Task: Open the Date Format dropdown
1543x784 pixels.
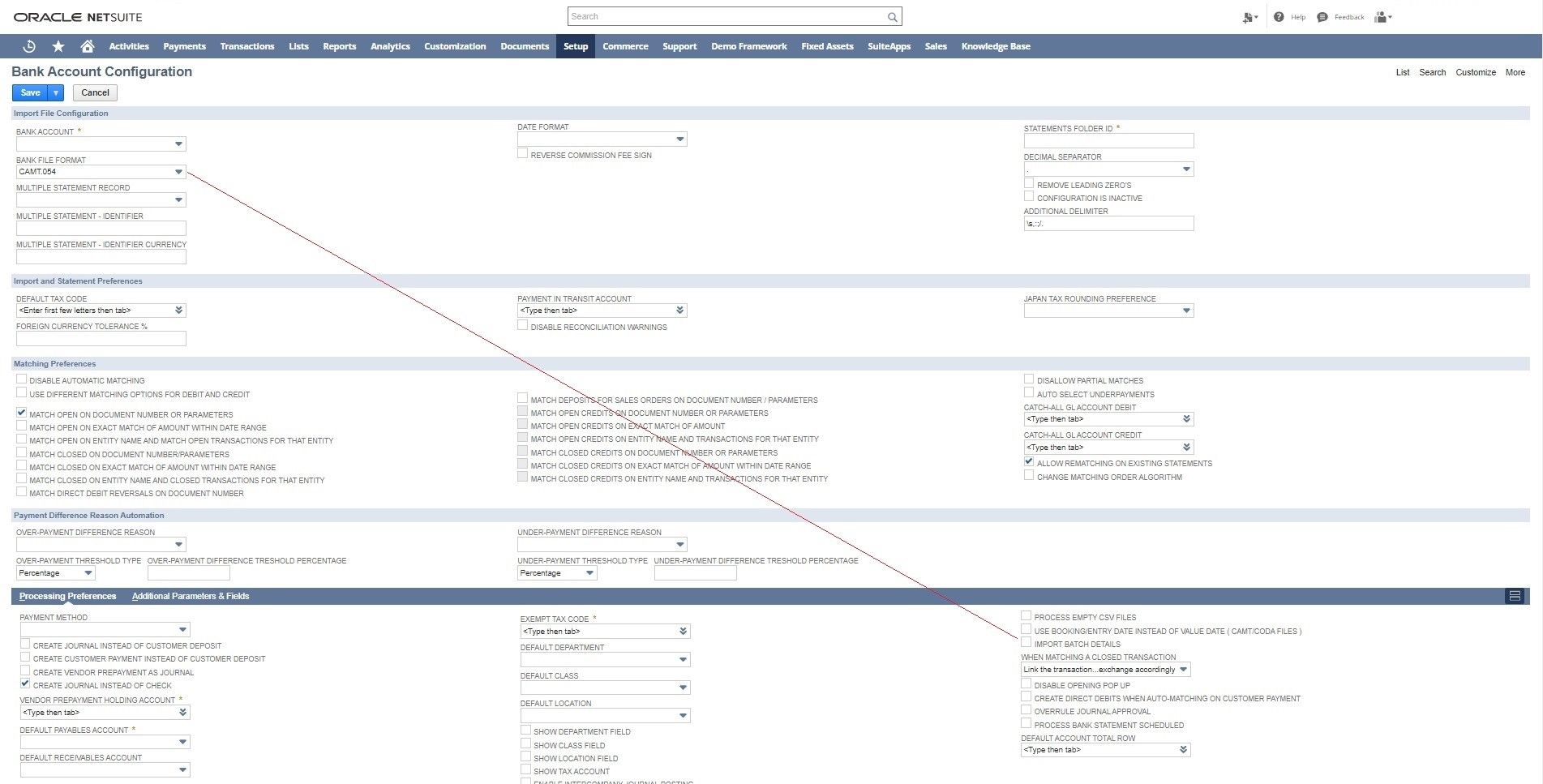Action: (x=680, y=139)
